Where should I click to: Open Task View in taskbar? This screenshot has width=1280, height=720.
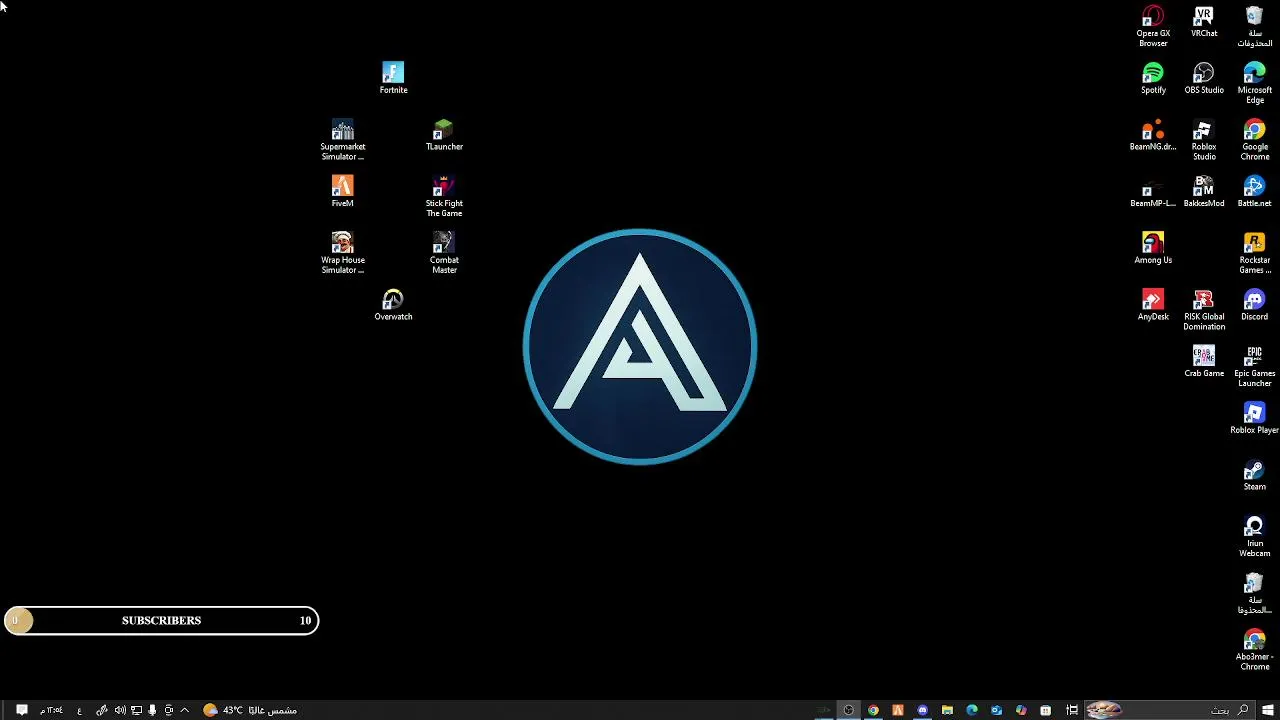1072,710
